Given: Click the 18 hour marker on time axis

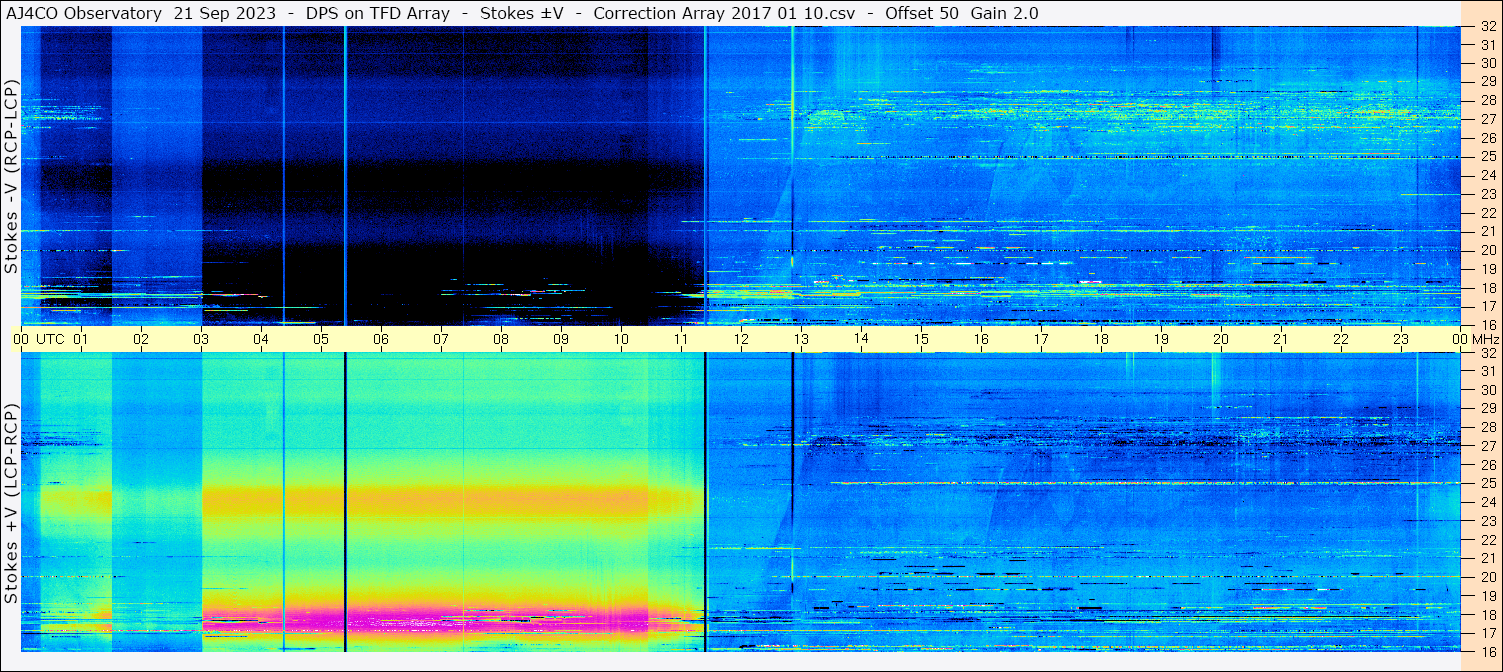Looking at the screenshot, I should coord(1101,339).
